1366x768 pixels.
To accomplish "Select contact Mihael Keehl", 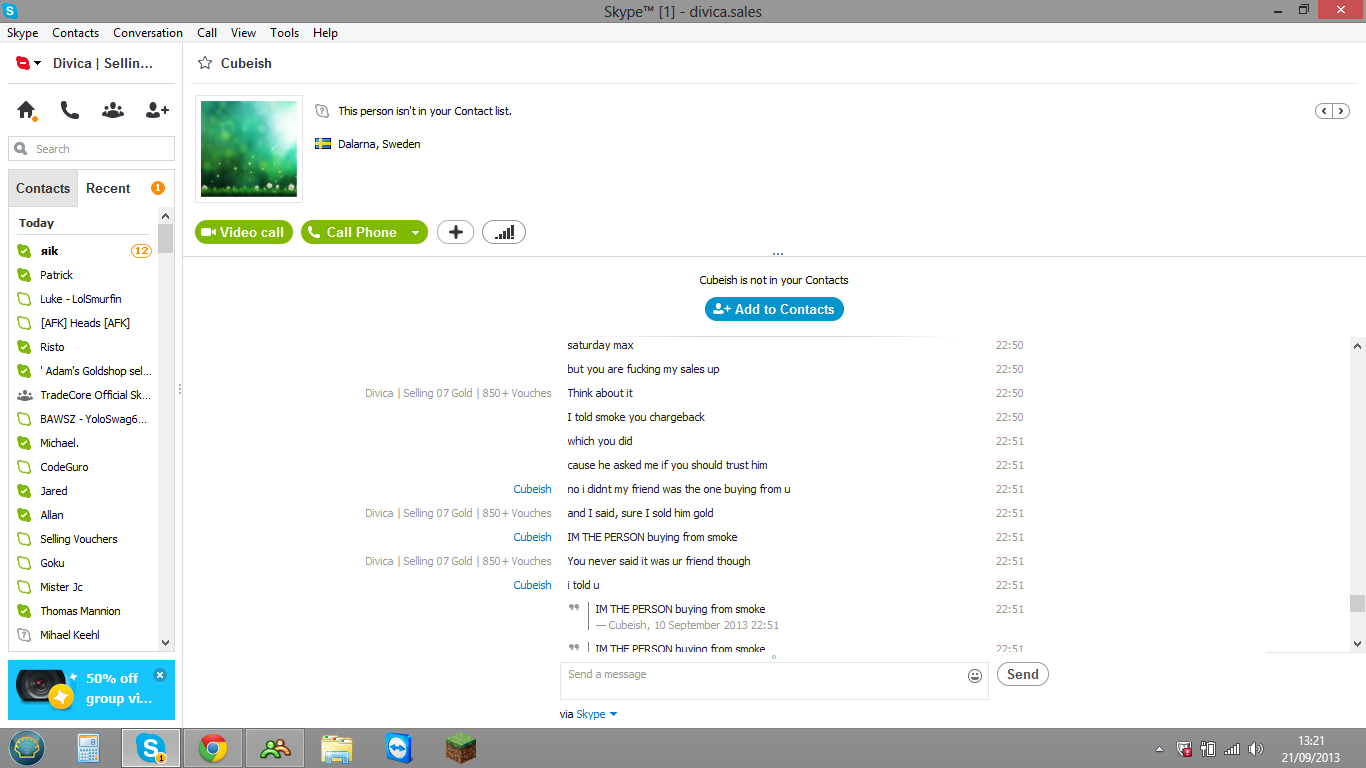I will click(84, 635).
